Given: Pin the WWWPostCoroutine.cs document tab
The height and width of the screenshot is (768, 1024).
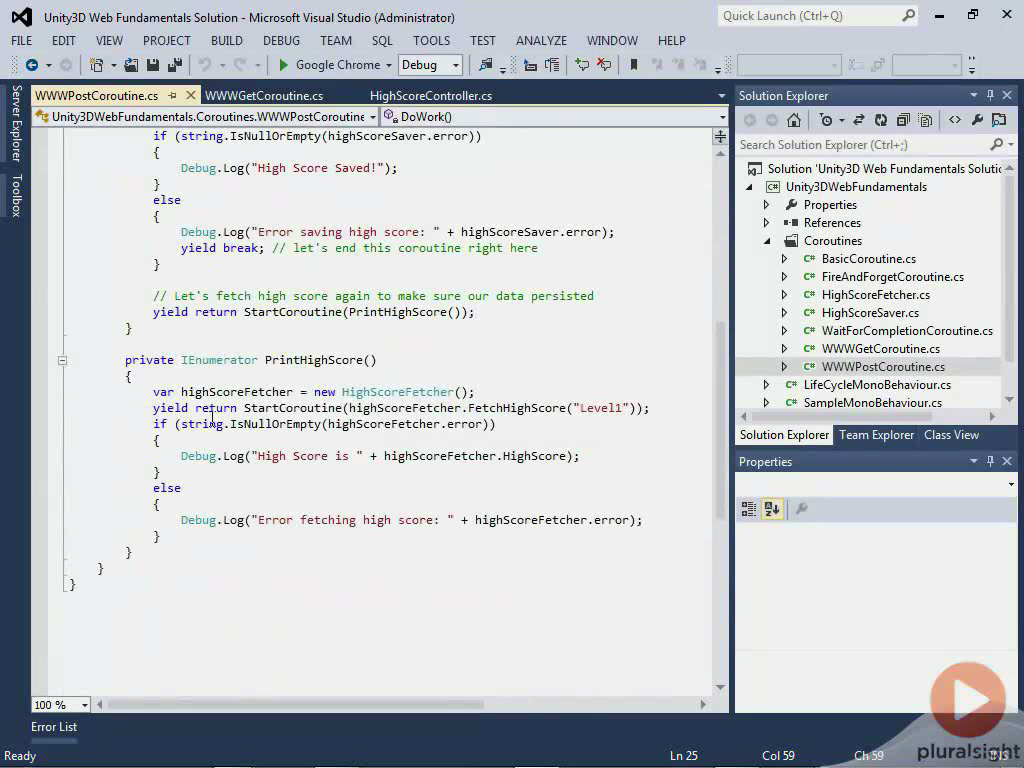Looking at the screenshot, I should tap(172, 95).
